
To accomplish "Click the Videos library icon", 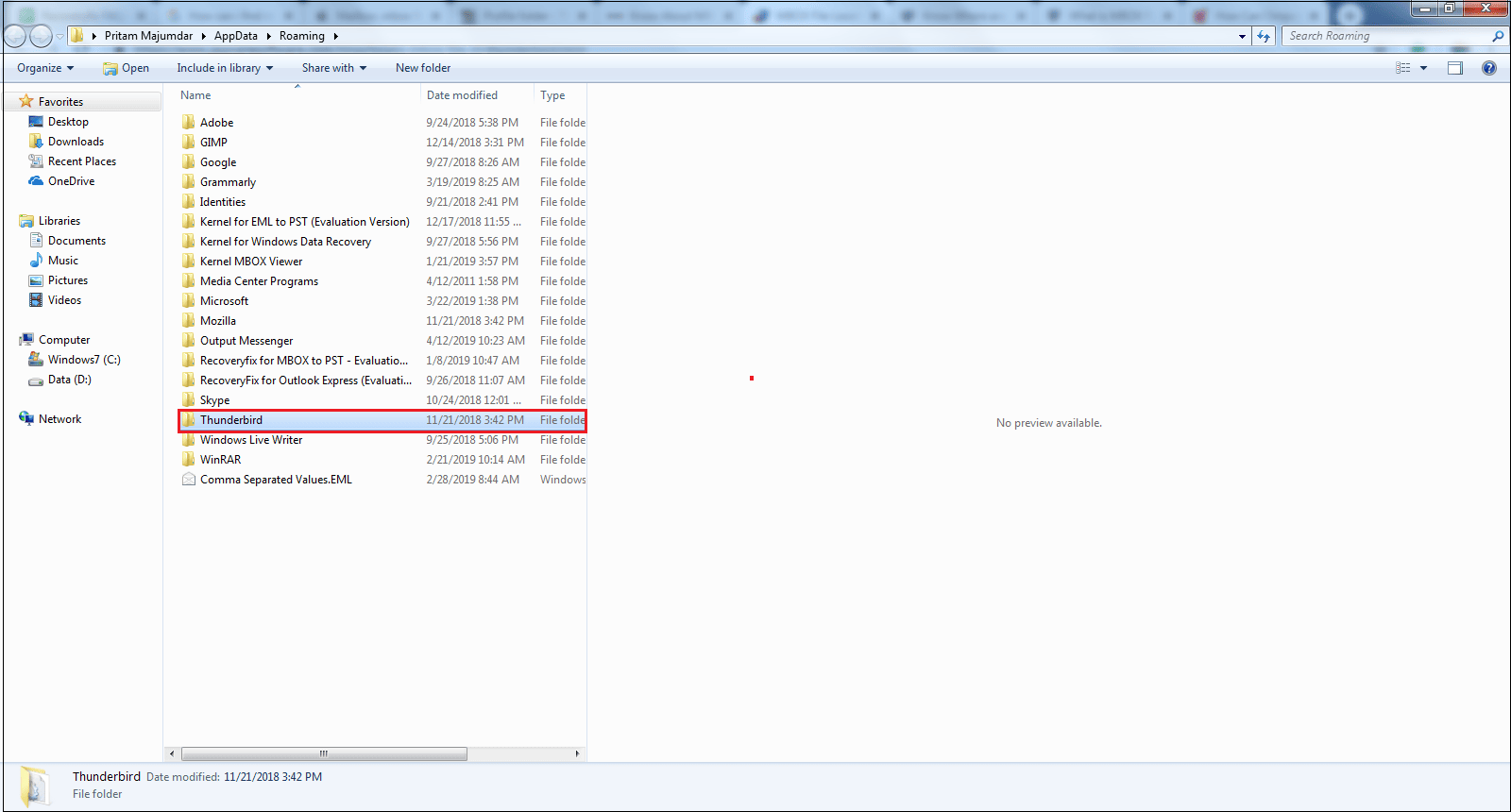I will pos(36,299).
